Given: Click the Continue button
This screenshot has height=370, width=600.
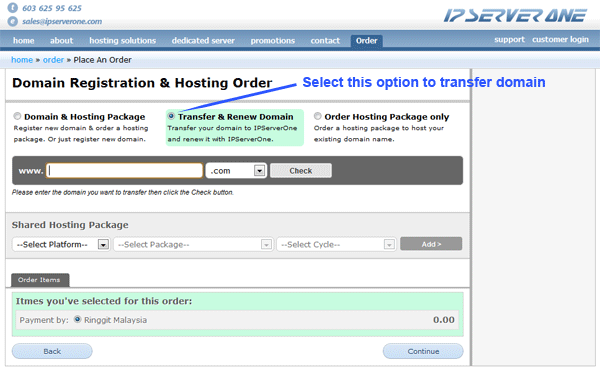Looking at the screenshot, I should click(x=423, y=351).
